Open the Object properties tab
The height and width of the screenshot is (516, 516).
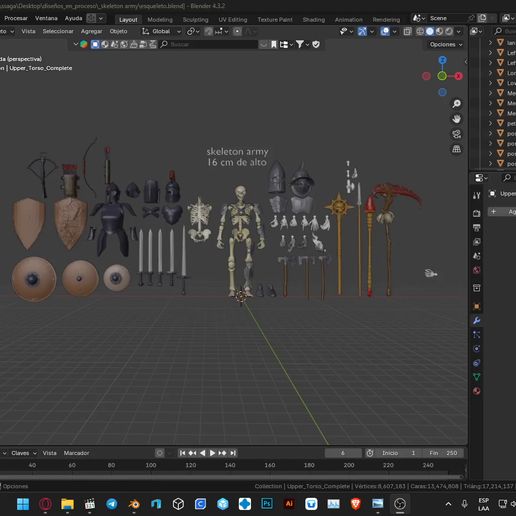(x=477, y=306)
